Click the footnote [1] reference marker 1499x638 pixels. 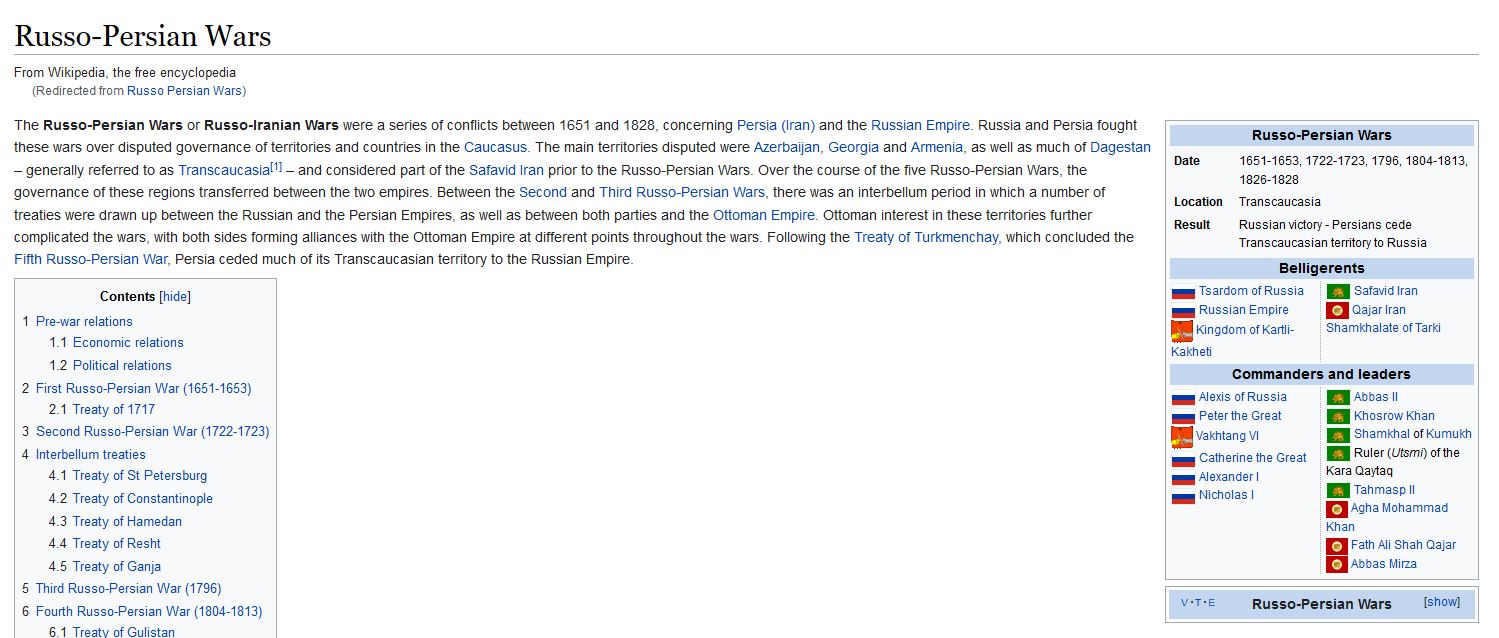point(277,167)
